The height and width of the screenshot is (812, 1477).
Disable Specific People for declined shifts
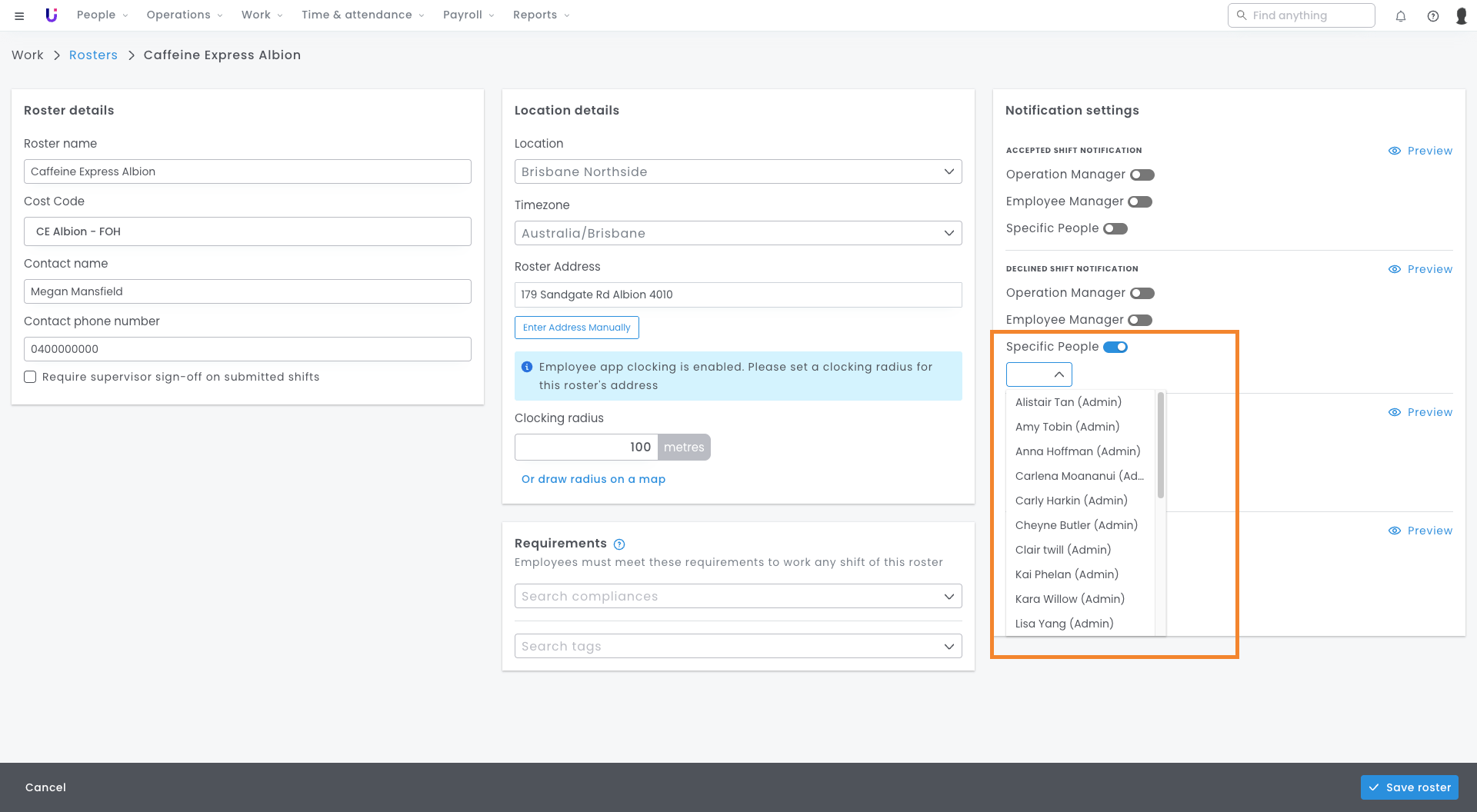tap(1115, 347)
